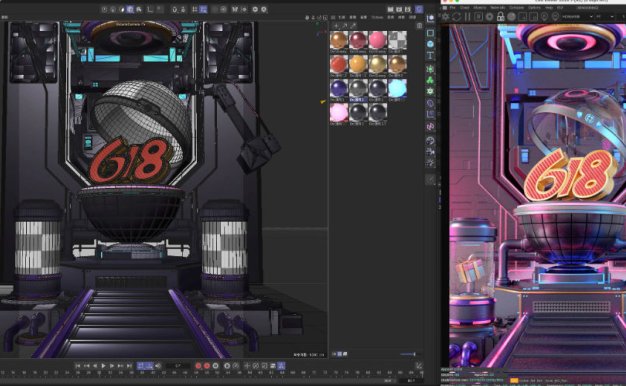Select the dark purple material swatch
626x386 pixels.
(x=339, y=88)
